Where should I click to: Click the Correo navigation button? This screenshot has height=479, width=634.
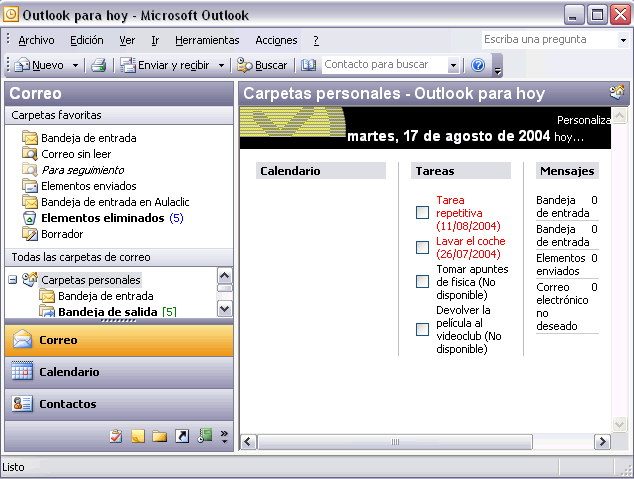[x=119, y=340]
